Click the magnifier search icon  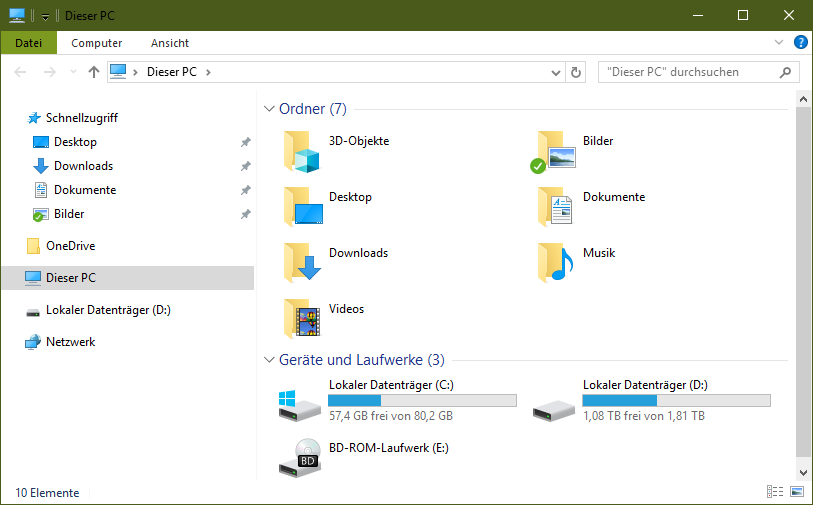click(786, 72)
